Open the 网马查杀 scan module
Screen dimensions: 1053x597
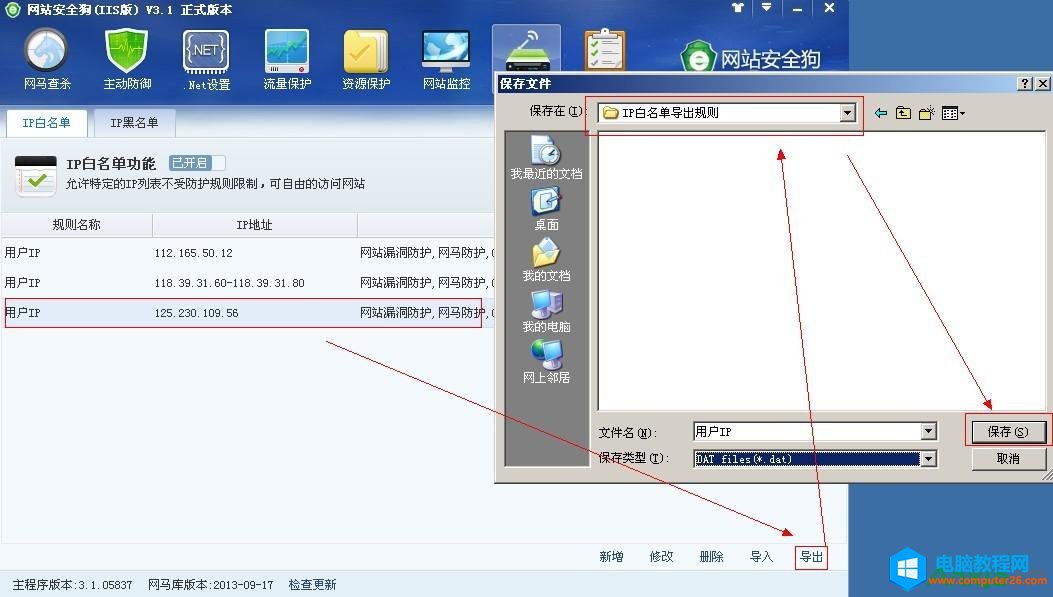(47, 60)
